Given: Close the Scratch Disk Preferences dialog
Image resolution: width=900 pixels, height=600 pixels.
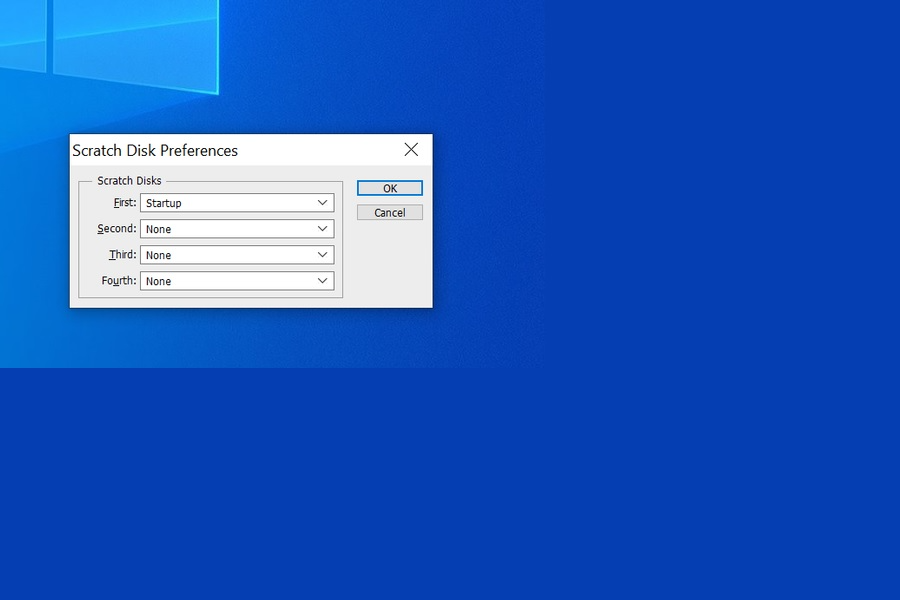Looking at the screenshot, I should click(x=411, y=150).
